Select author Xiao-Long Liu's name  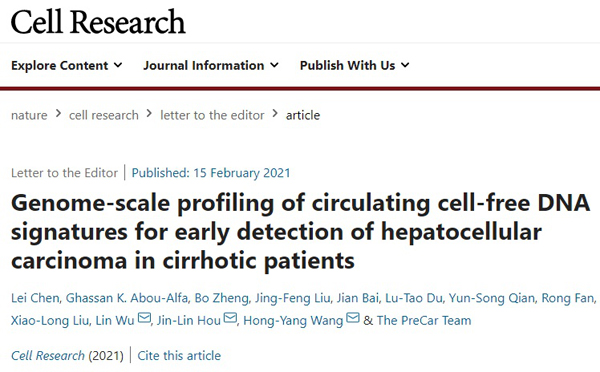click(x=50, y=320)
